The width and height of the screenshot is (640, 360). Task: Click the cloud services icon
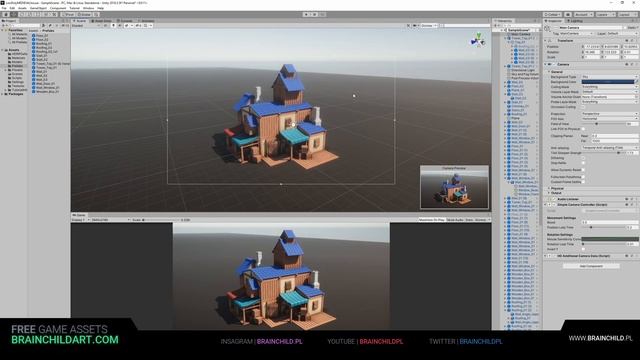click(568, 14)
